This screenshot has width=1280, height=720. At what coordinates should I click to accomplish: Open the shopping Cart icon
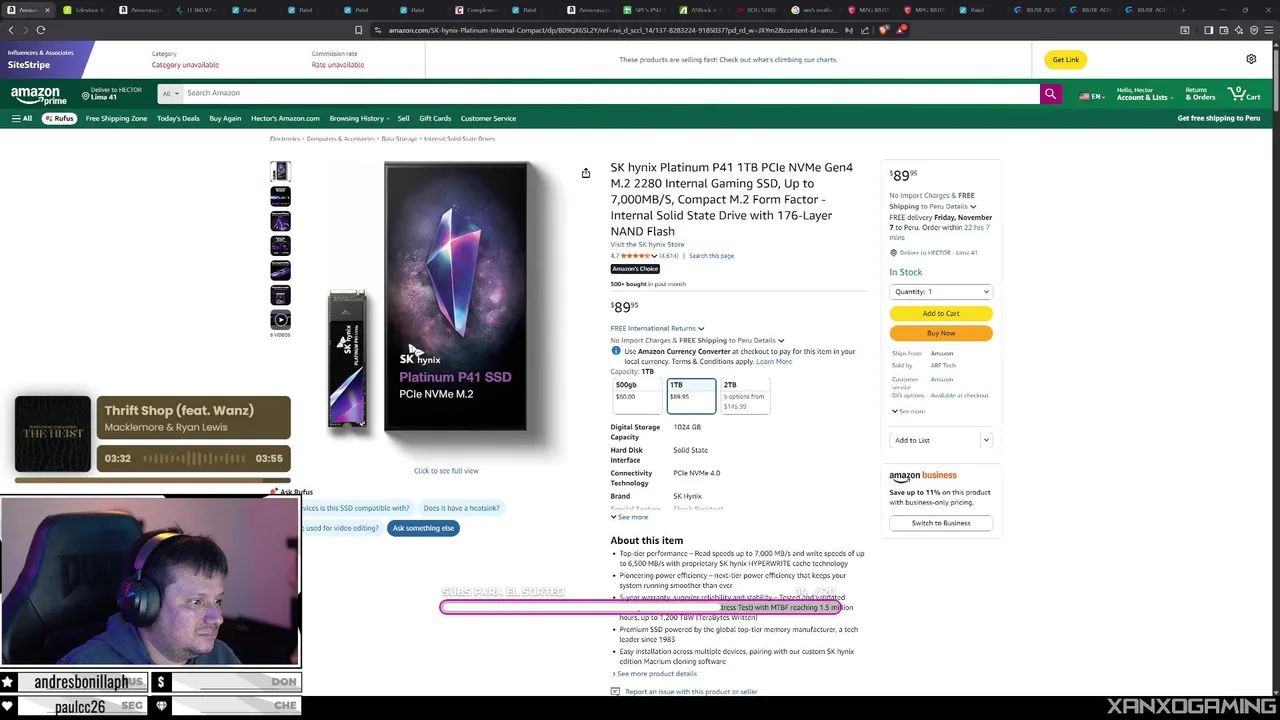coord(1246,94)
